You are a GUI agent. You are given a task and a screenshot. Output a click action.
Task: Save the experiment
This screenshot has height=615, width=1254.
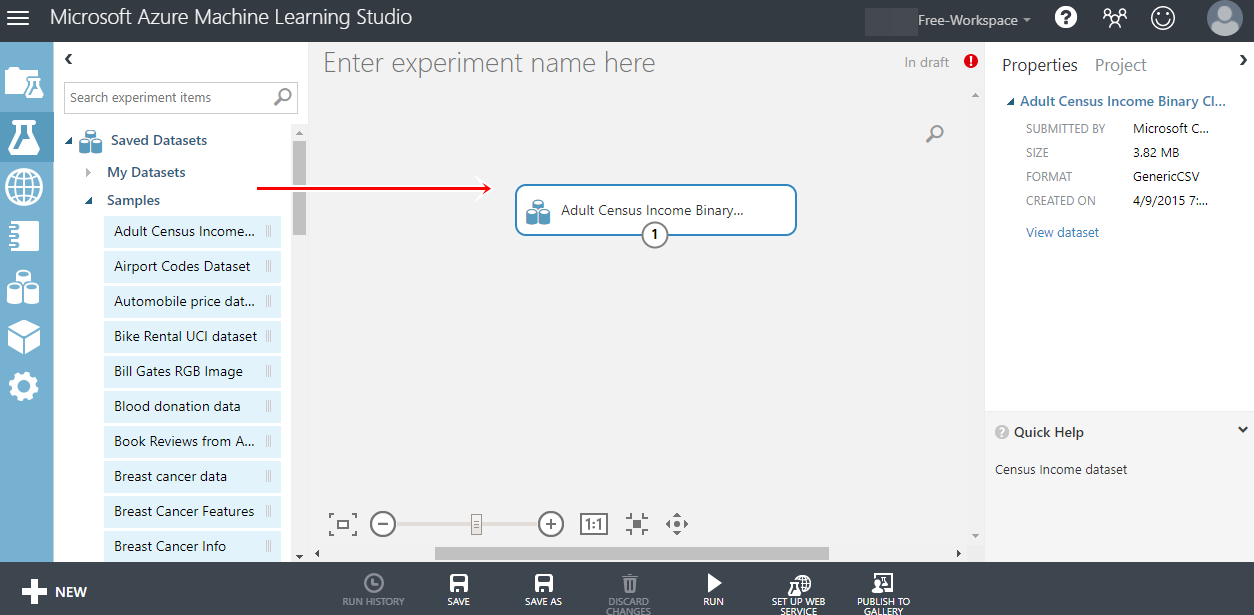point(459,590)
